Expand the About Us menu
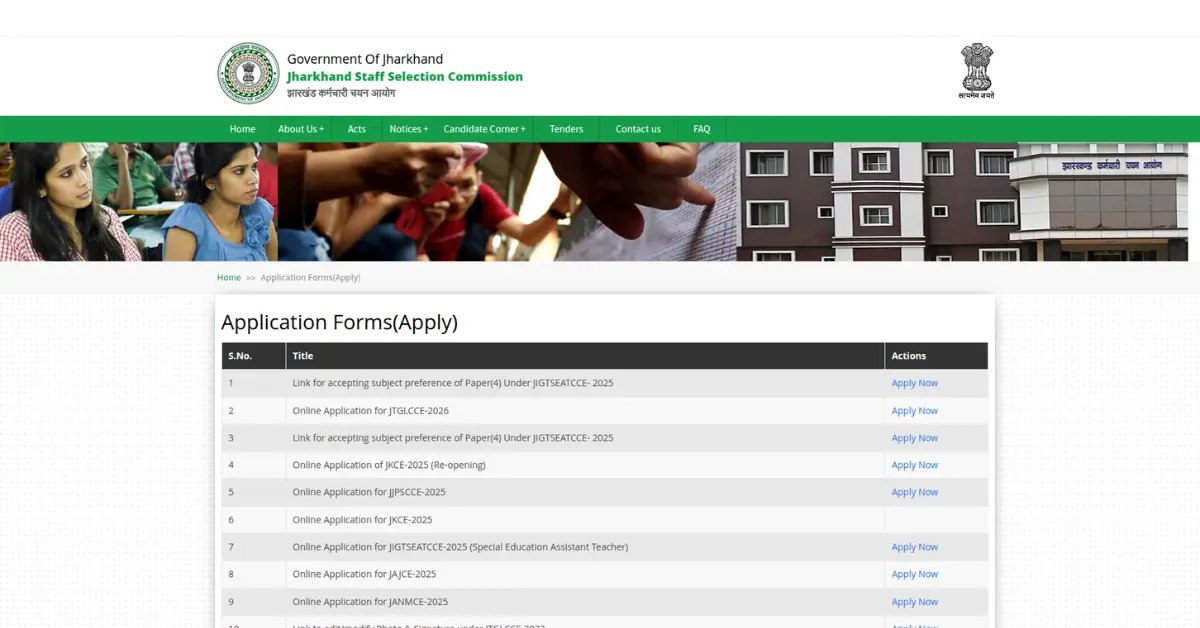Screen dimensions: 1200x628 tap(301, 129)
